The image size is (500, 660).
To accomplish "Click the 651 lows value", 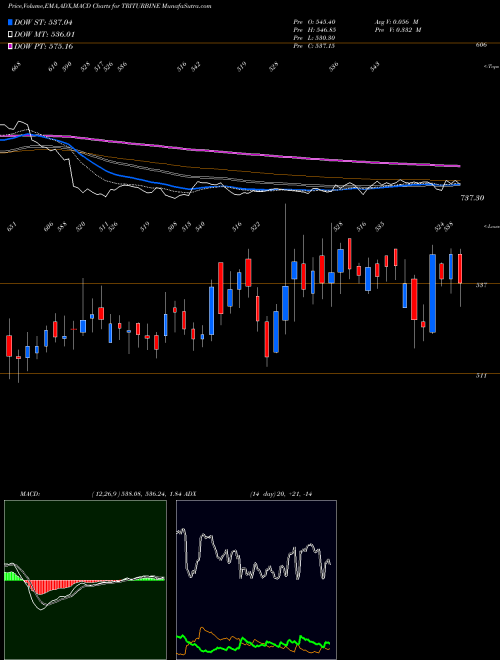I will click(x=13, y=227).
